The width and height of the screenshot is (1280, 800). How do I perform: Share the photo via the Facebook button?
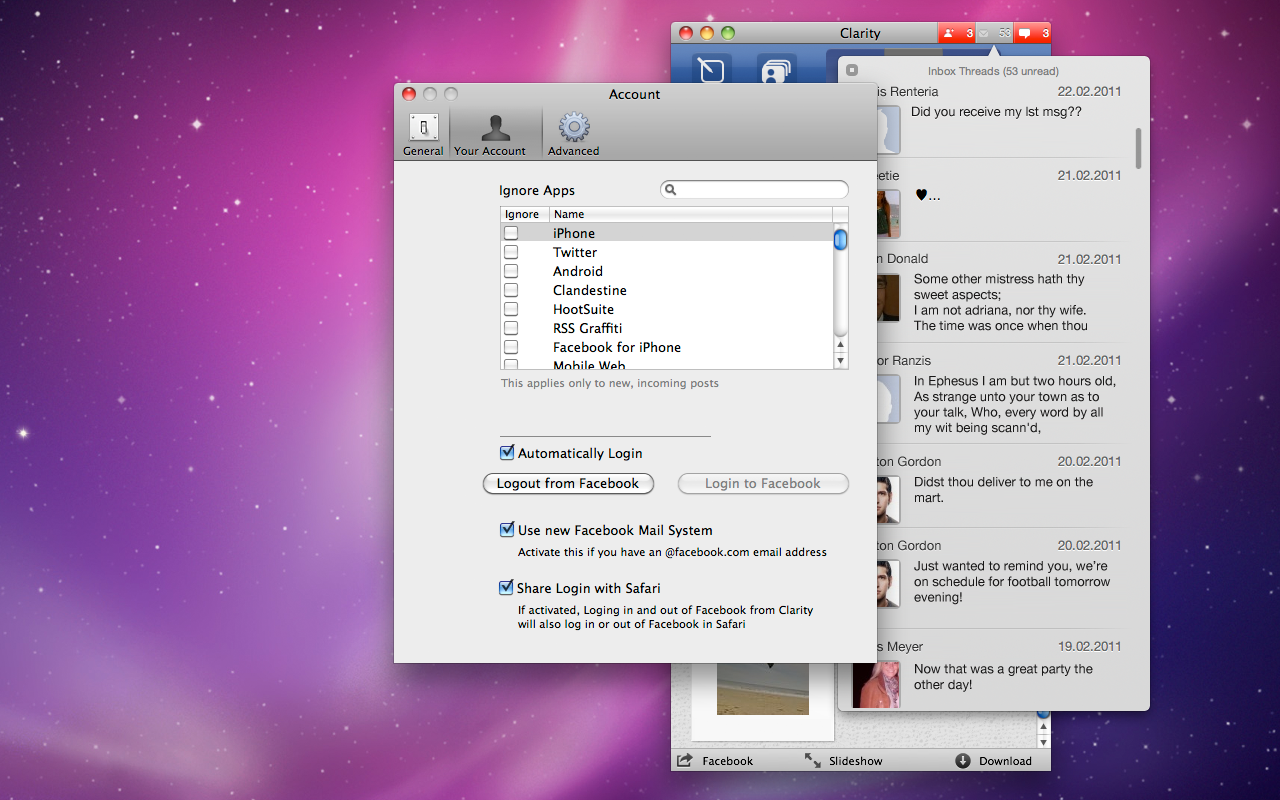pos(715,761)
